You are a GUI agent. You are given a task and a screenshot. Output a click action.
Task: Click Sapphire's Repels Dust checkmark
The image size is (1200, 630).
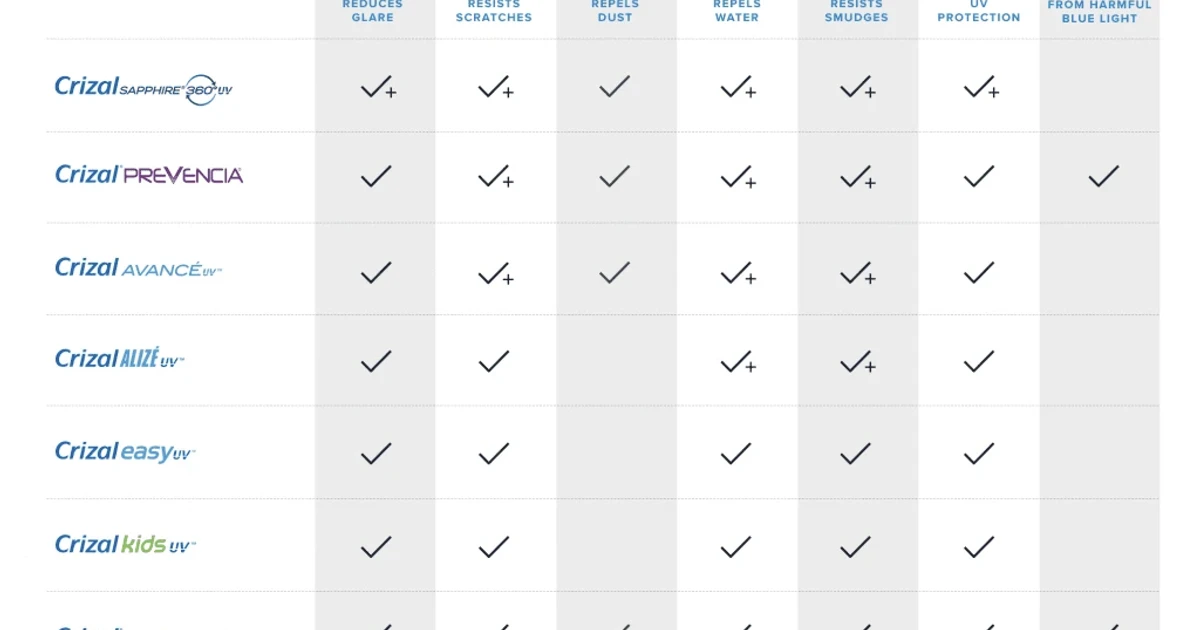coord(614,87)
